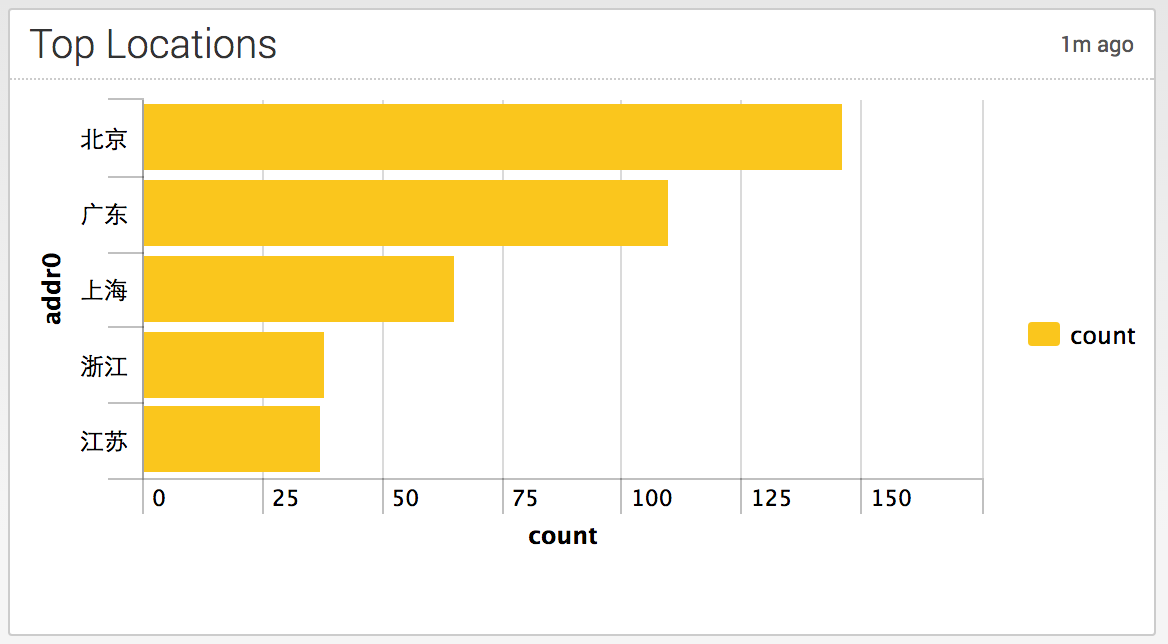Toggle the count series legend label
The width and height of the screenshot is (1168, 644).
[1102, 336]
